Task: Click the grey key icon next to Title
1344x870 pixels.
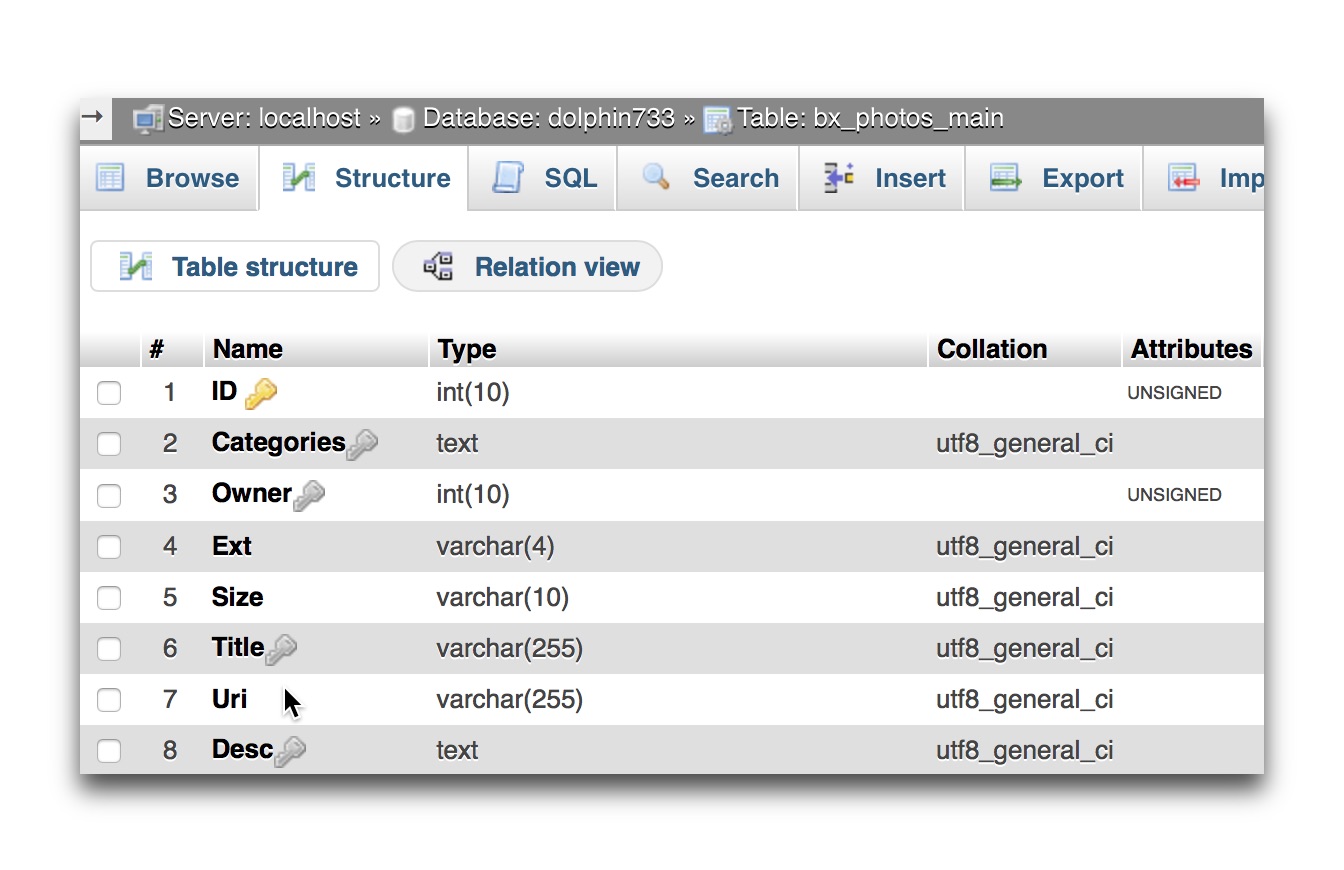Action: pos(281,650)
